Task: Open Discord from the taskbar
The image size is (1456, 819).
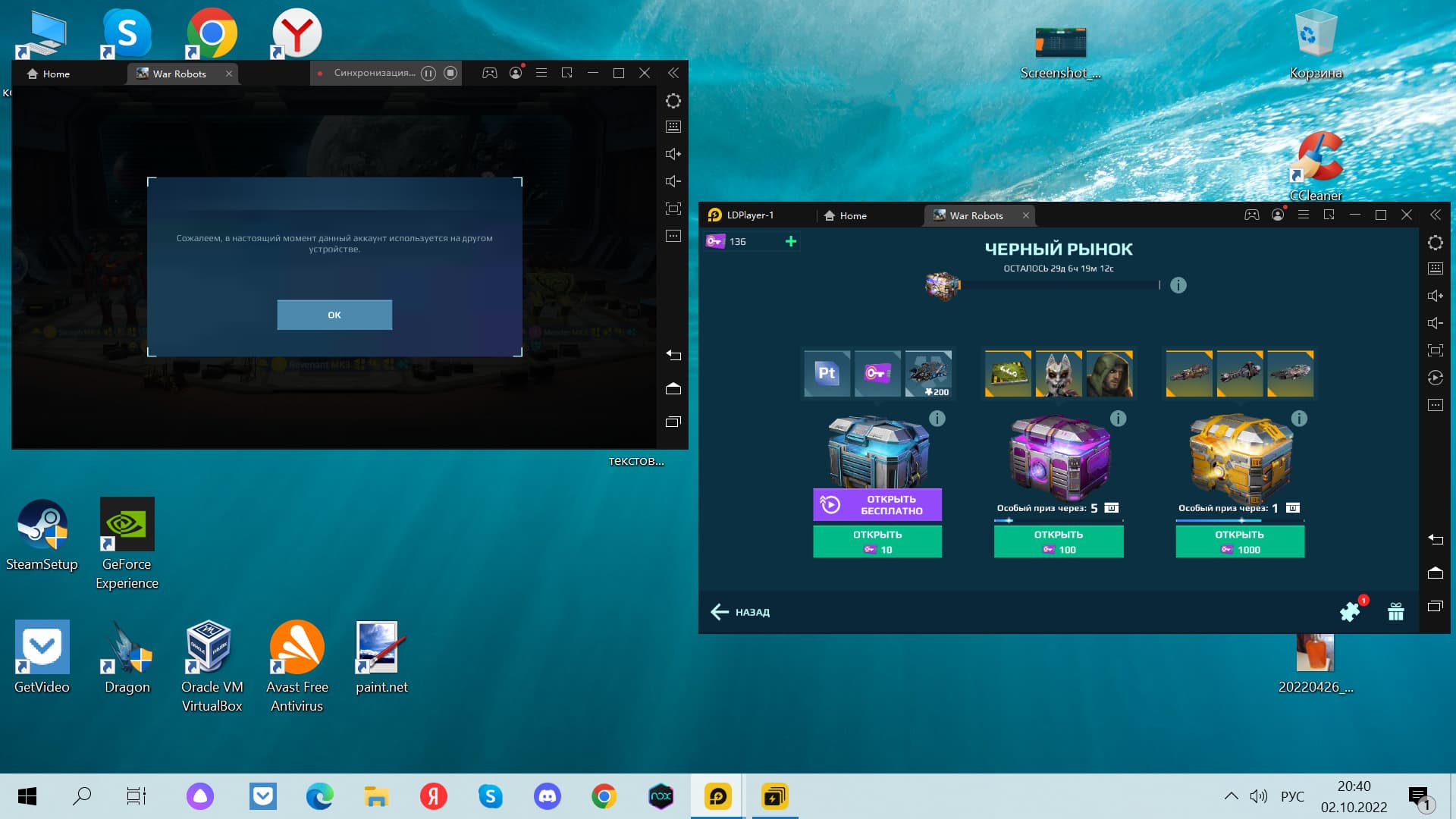Action: coord(548,796)
